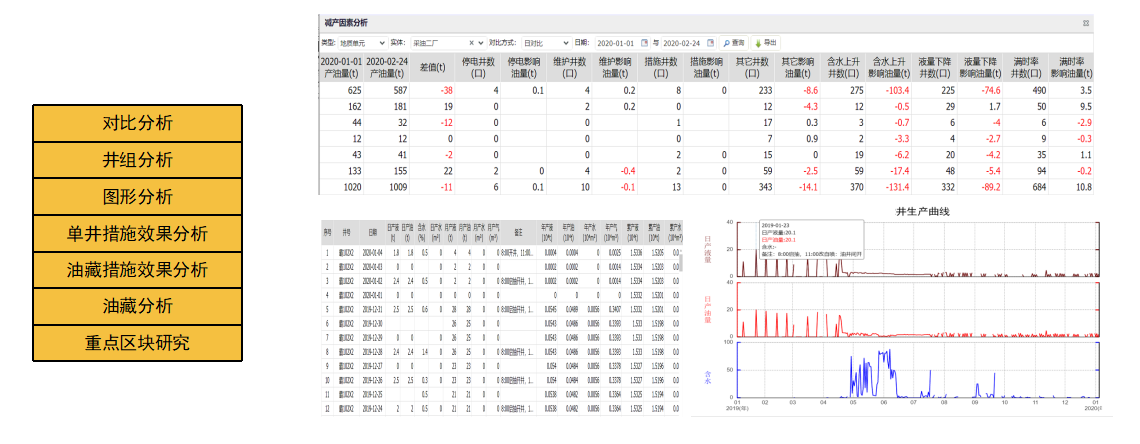Go to the 图形分析 menu item

coord(138,196)
